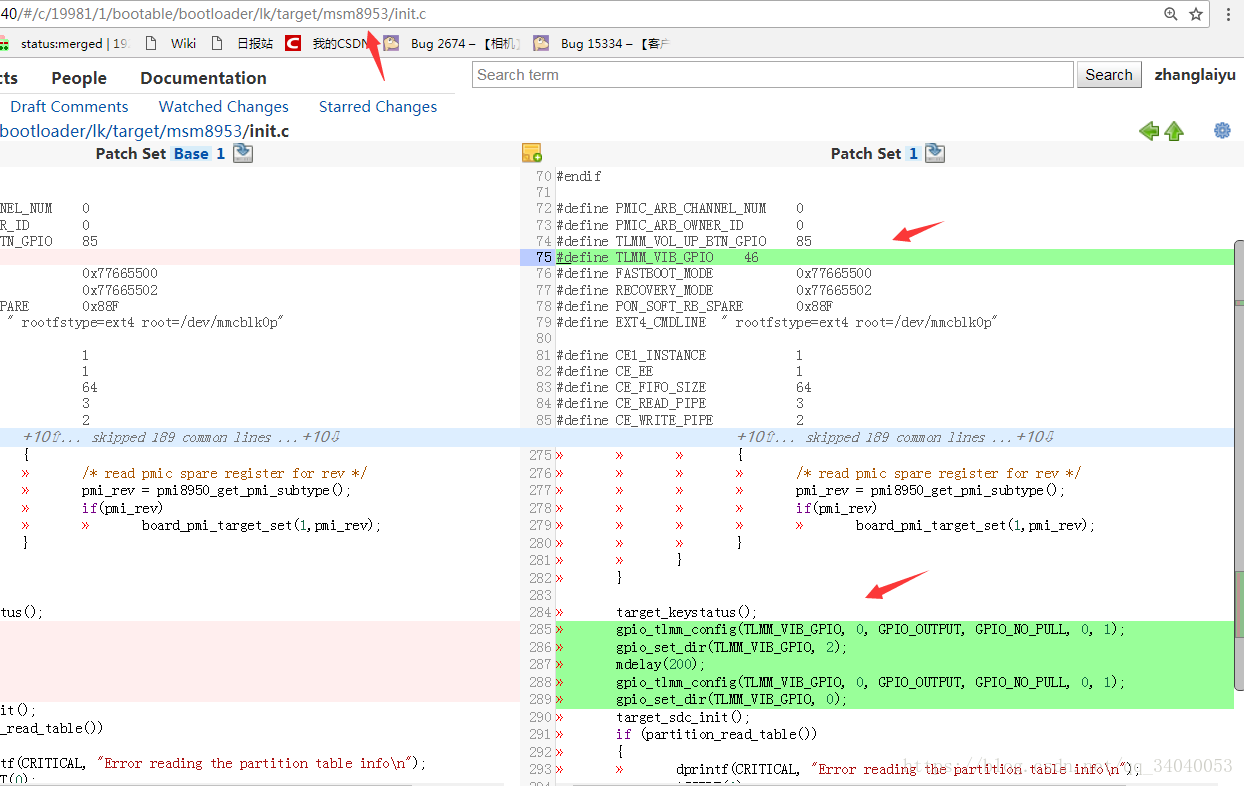This screenshot has height=786, width=1244.
Task: Click line number 75 to comment
Action: (544, 257)
